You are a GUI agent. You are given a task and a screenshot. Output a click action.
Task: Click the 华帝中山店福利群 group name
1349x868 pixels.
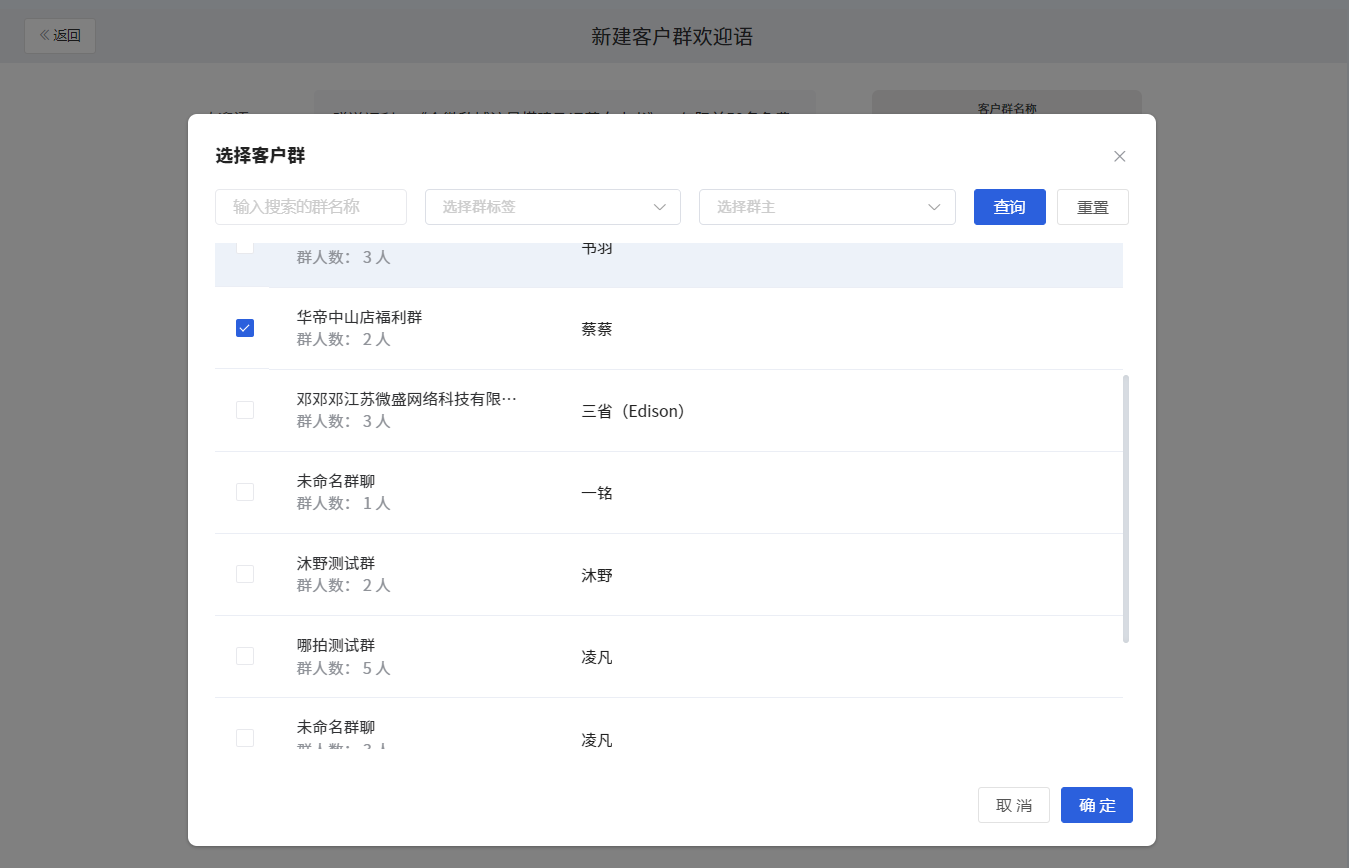coord(360,317)
